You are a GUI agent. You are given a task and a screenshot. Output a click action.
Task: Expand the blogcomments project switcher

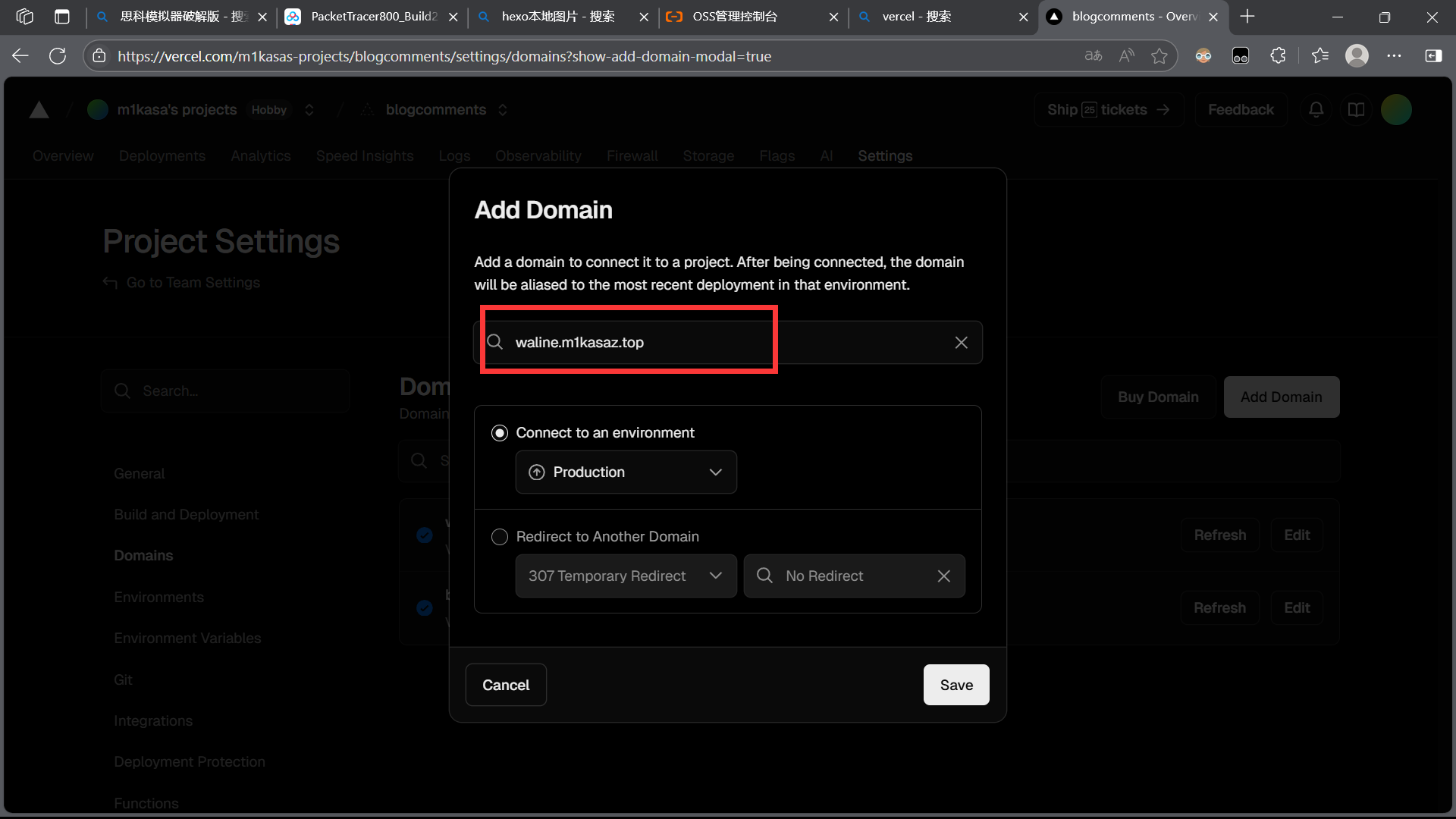503,110
